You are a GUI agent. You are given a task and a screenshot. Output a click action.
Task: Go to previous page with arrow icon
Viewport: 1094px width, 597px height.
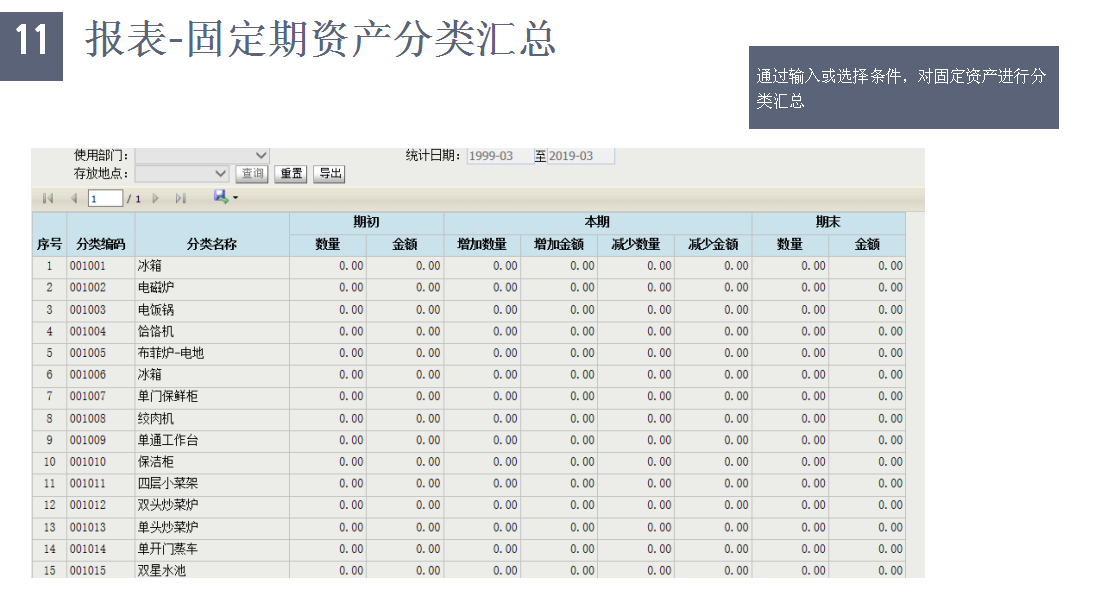click(74, 198)
